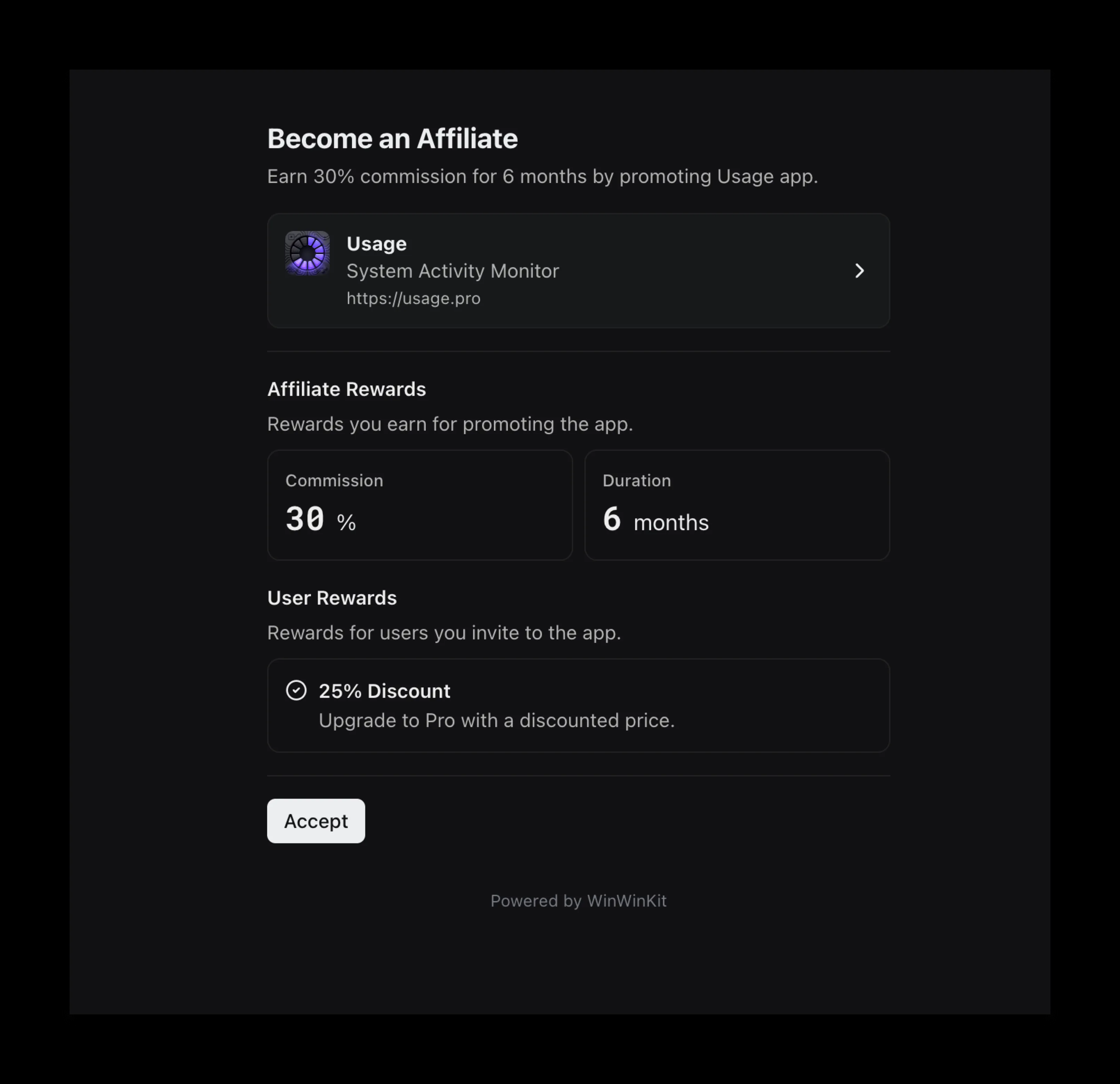1120x1084 pixels.
Task: Select the Commission 30% card
Action: pyautogui.click(x=419, y=504)
